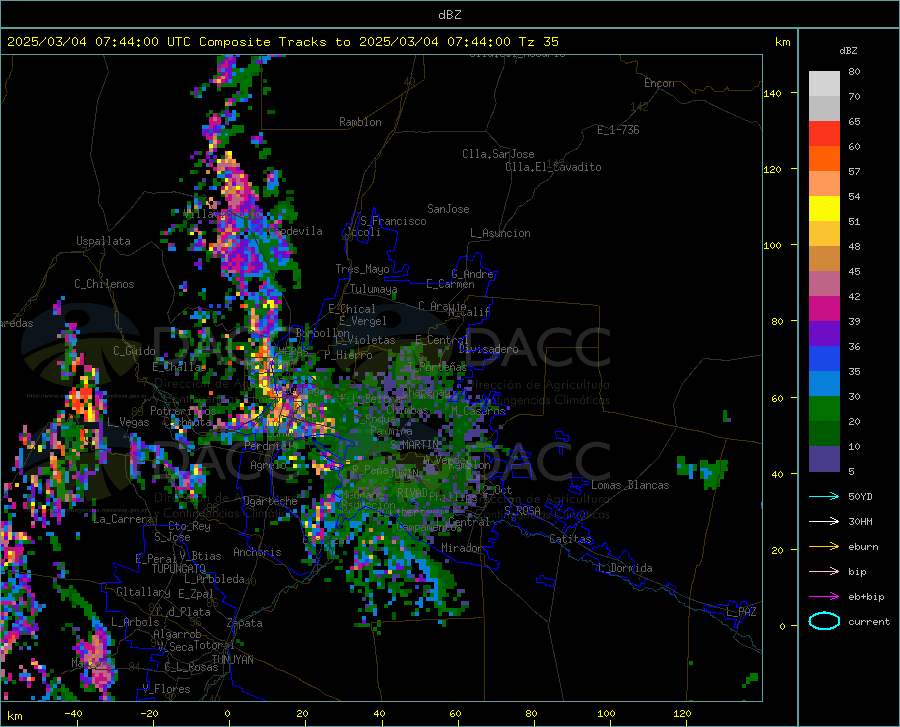The image size is (900, 727).
Task: Click the Ugarteche place label
Action: pyautogui.click(x=270, y=501)
